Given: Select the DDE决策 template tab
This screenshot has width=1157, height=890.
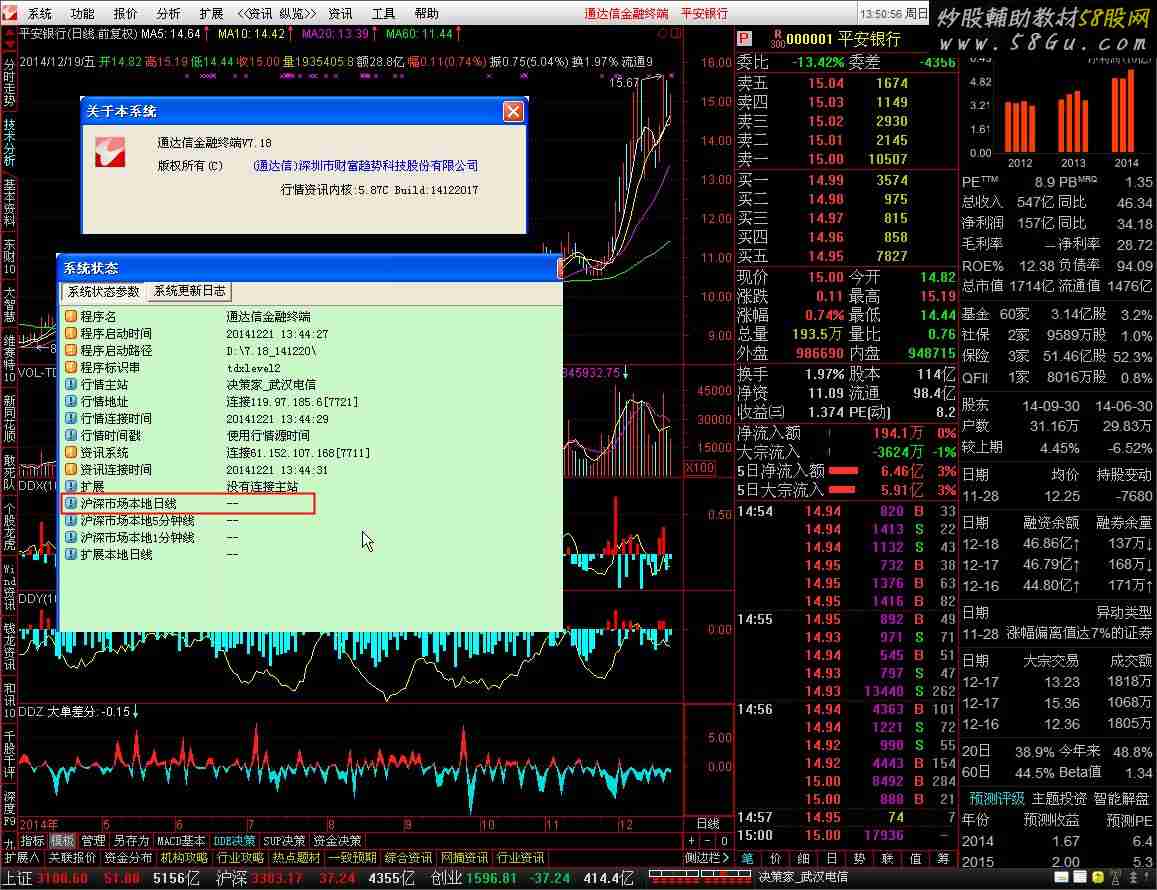Looking at the screenshot, I should (x=234, y=841).
